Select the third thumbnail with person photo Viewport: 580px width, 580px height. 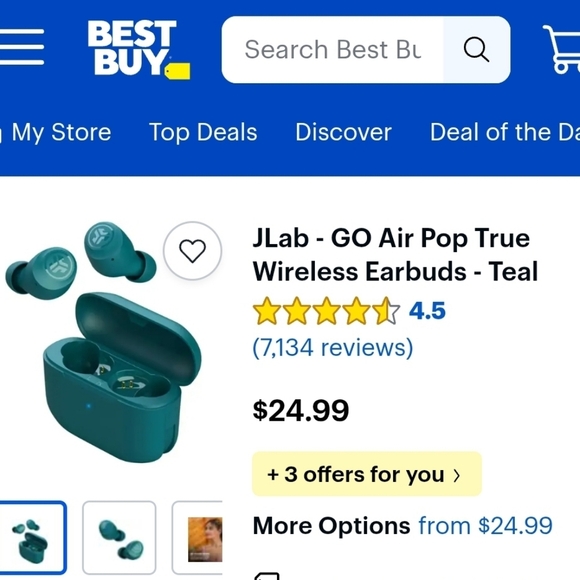(x=198, y=537)
